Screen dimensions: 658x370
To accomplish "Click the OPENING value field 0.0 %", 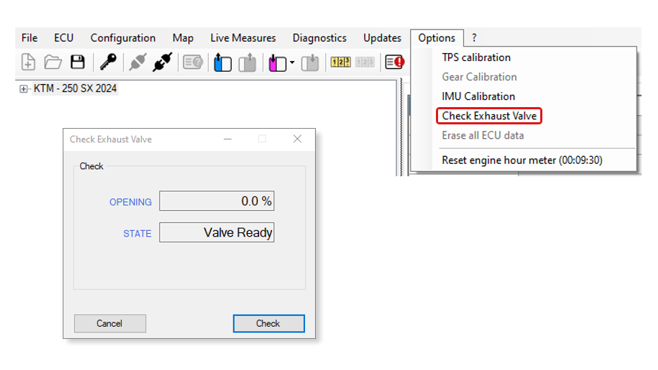I will (x=217, y=201).
